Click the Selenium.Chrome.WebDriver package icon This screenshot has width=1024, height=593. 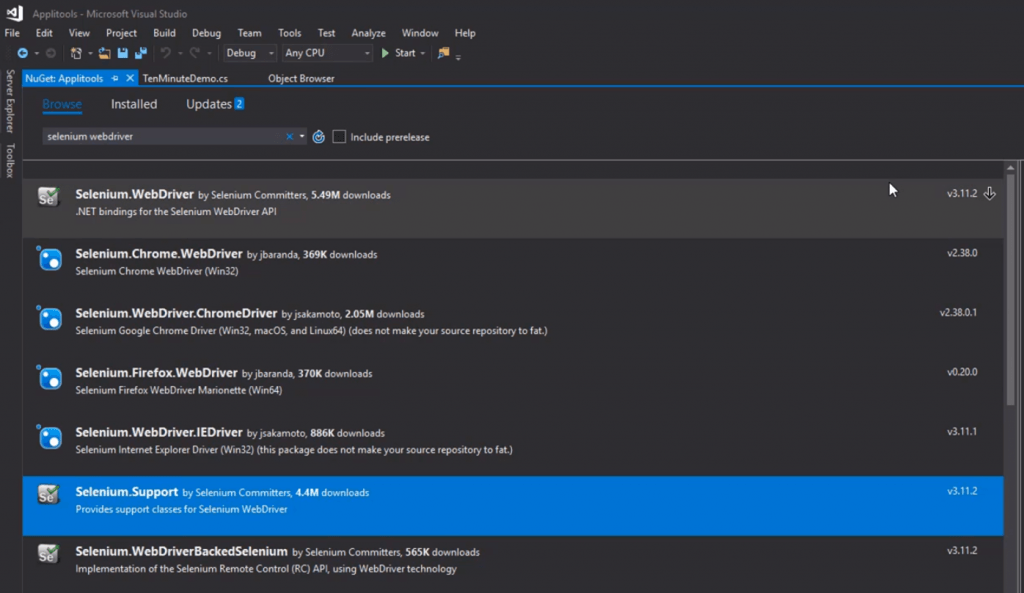(50, 259)
